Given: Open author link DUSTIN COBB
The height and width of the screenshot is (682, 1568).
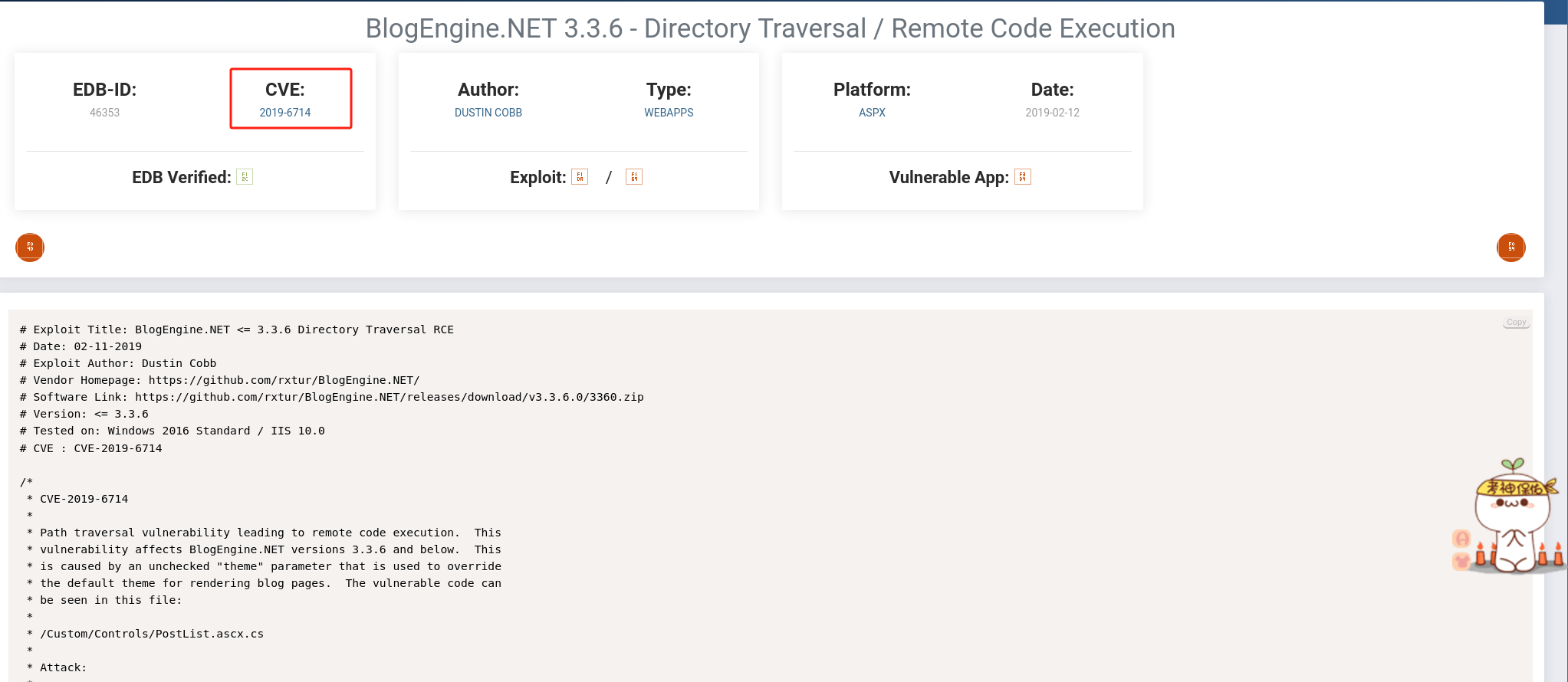Looking at the screenshot, I should tap(488, 113).
